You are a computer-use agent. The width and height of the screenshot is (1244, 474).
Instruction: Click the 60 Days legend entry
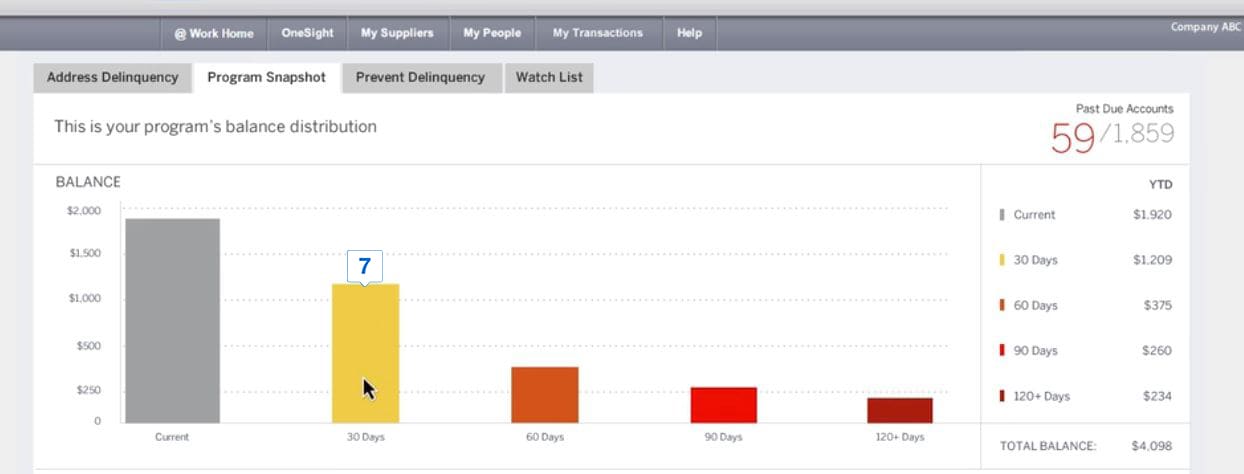click(x=1035, y=305)
